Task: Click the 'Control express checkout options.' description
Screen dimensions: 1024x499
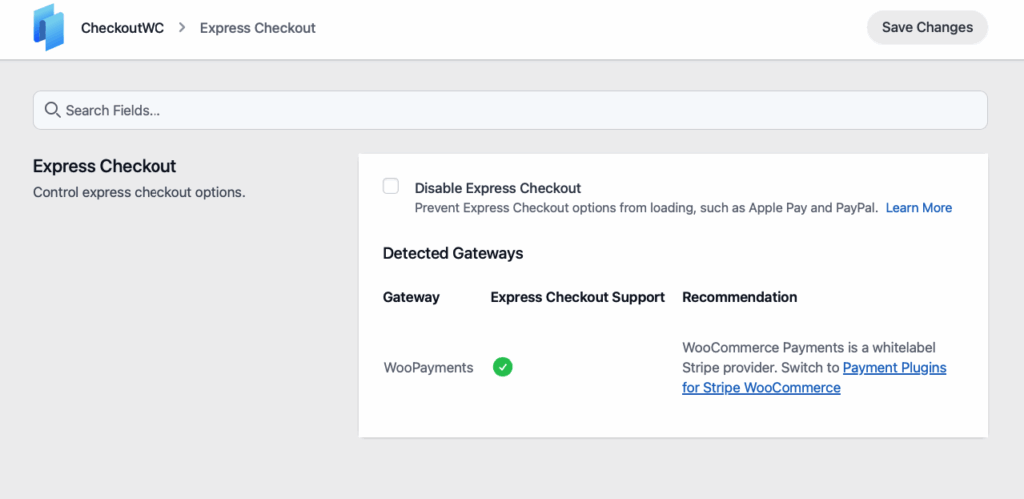Action: [139, 193]
